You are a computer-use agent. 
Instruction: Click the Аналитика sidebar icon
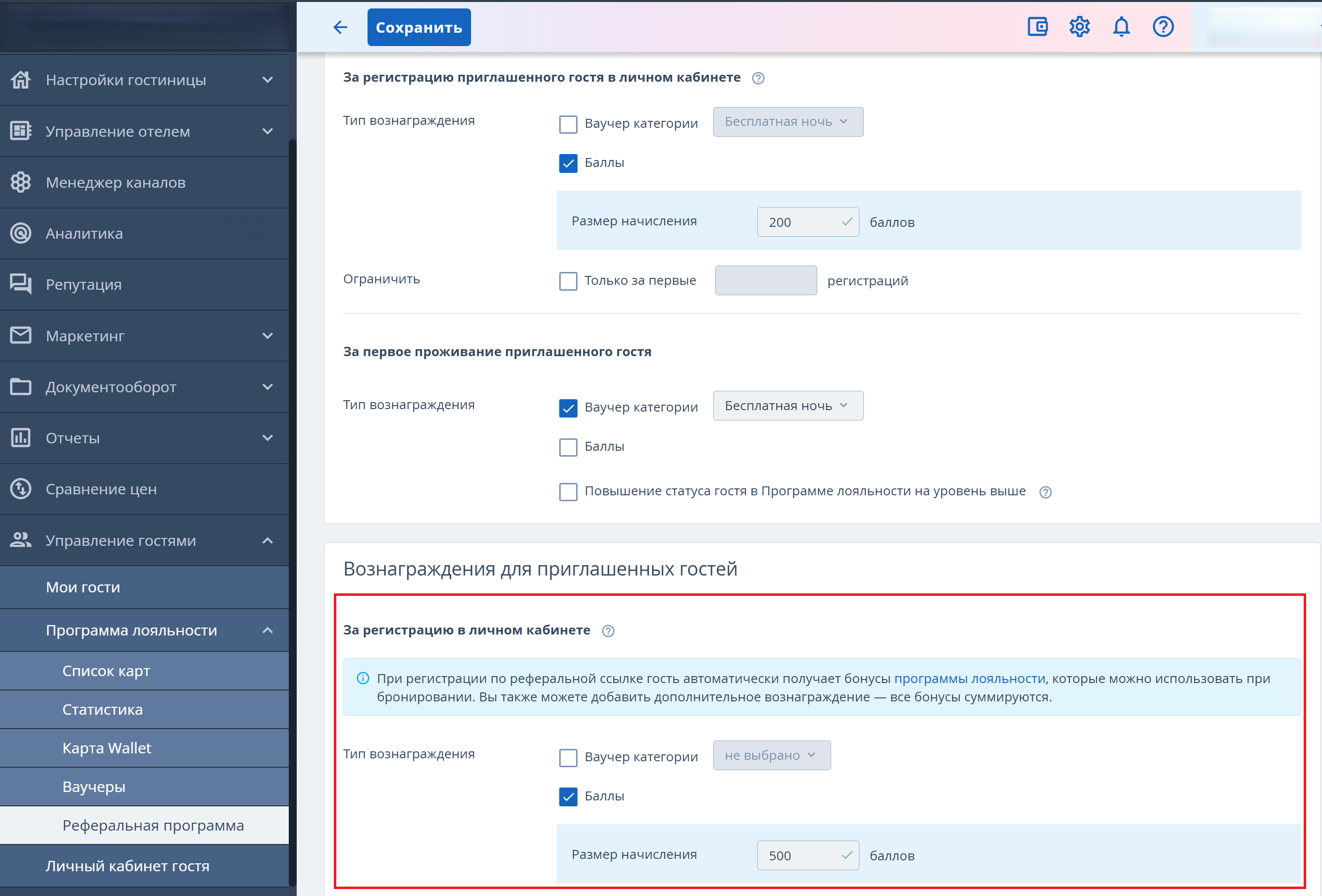pos(21,233)
